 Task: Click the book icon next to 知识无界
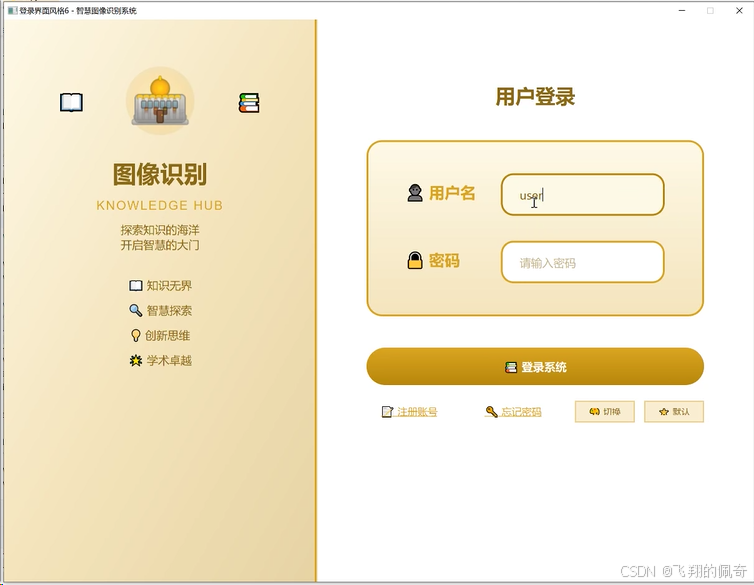pos(136,286)
